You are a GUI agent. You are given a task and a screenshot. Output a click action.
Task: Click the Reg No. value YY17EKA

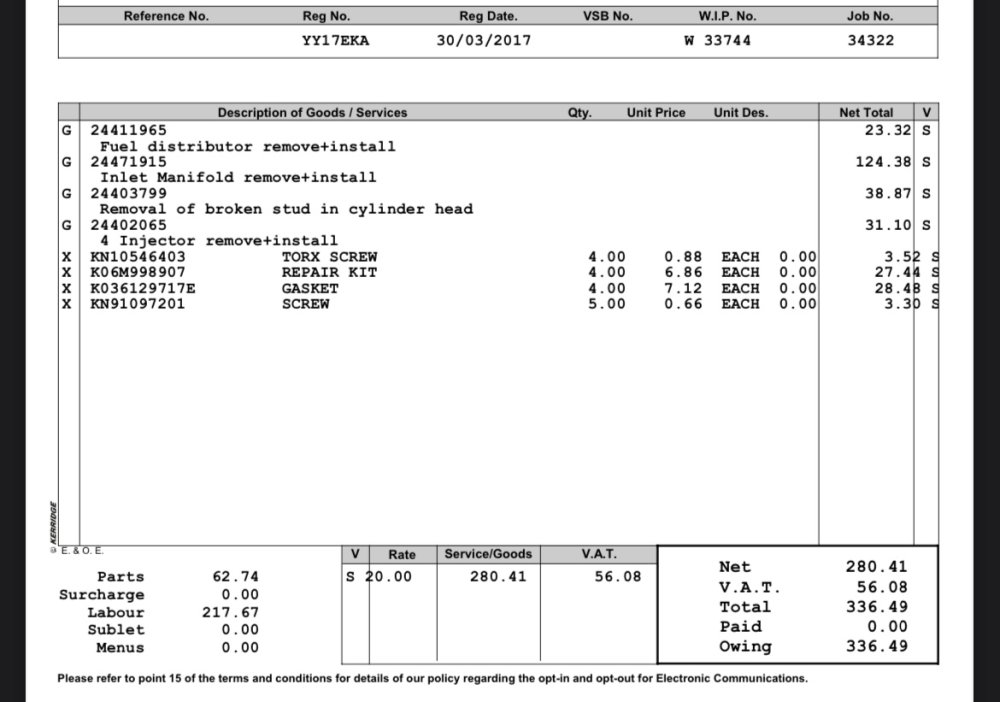[335, 41]
